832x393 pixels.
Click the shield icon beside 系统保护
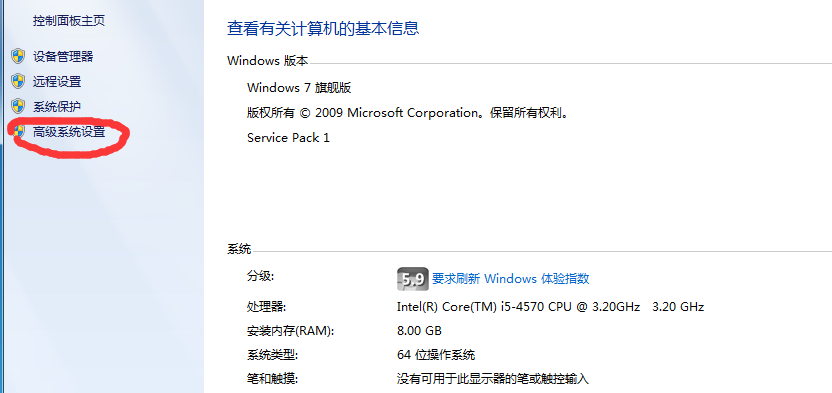click(x=18, y=106)
